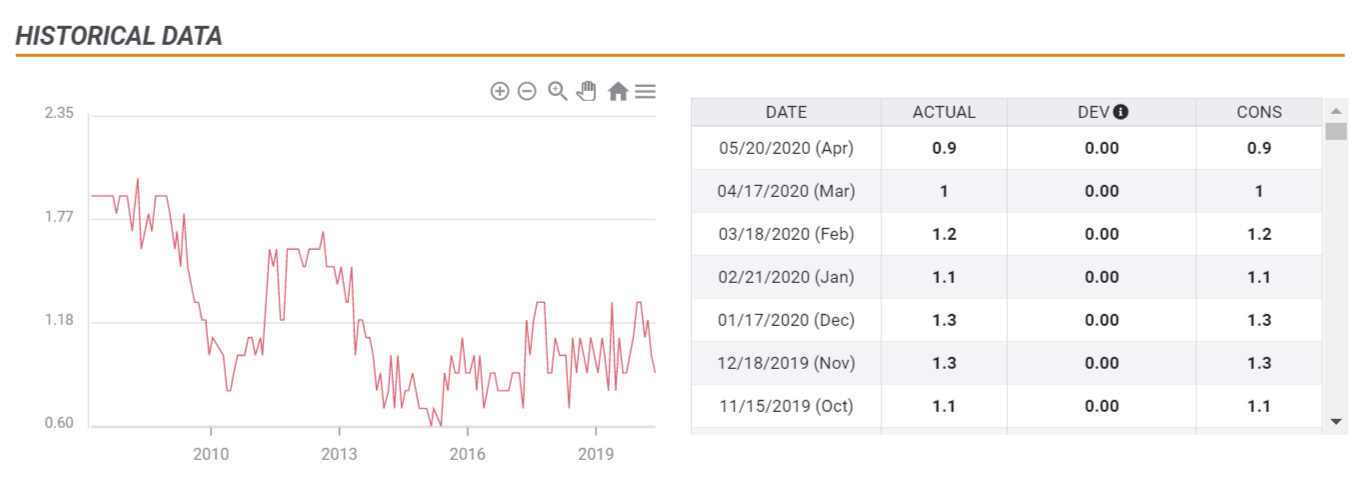The width and height of the screenshot is (1368, 491).
Task: Select the 04/17/2020 (Mar) date cell
Action: 786,191
